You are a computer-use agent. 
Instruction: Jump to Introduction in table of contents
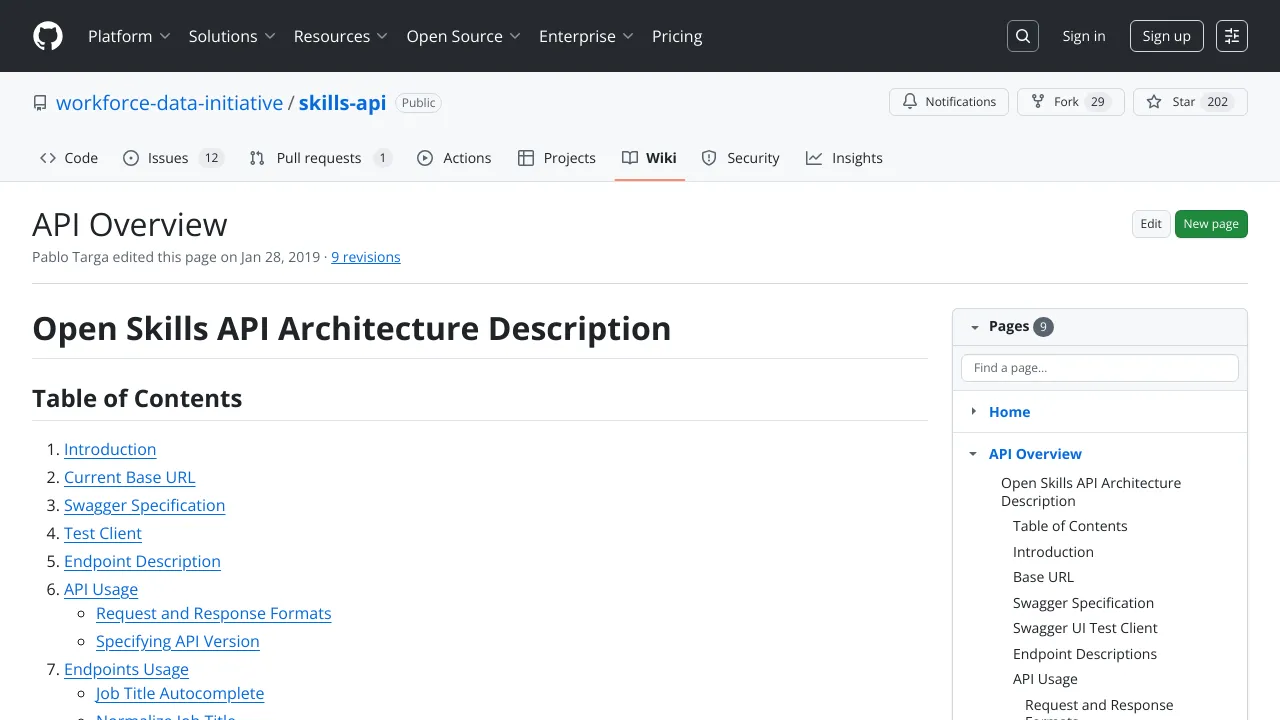point(110,449)
